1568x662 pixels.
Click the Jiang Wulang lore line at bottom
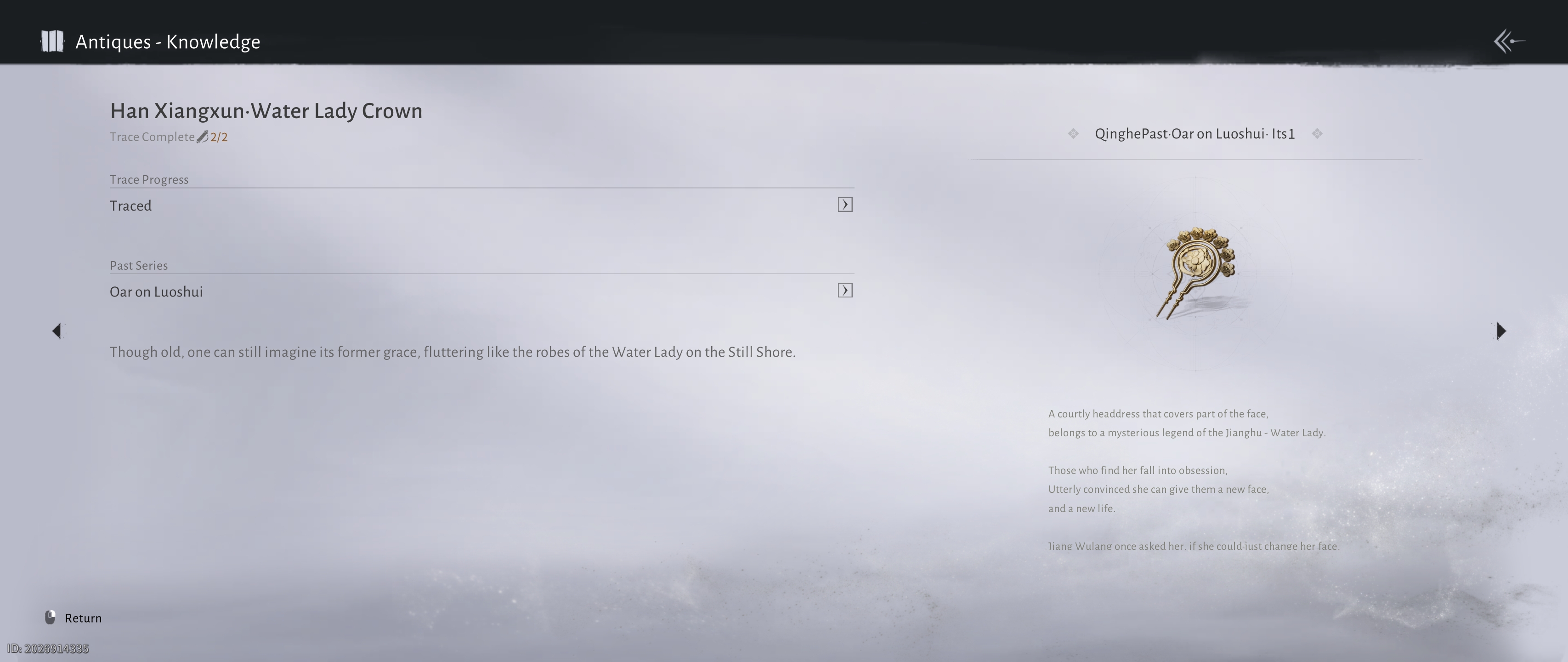tap(1193, 546)
